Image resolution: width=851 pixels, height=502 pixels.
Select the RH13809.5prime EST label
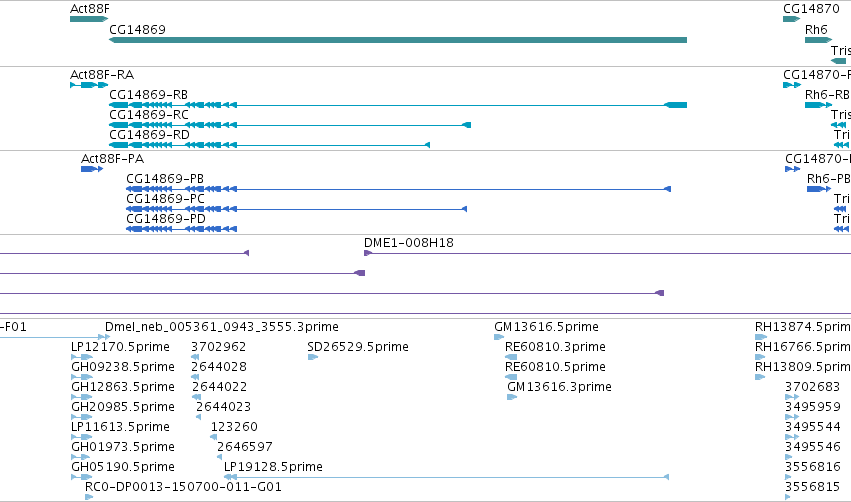click(x=803, y=367)
